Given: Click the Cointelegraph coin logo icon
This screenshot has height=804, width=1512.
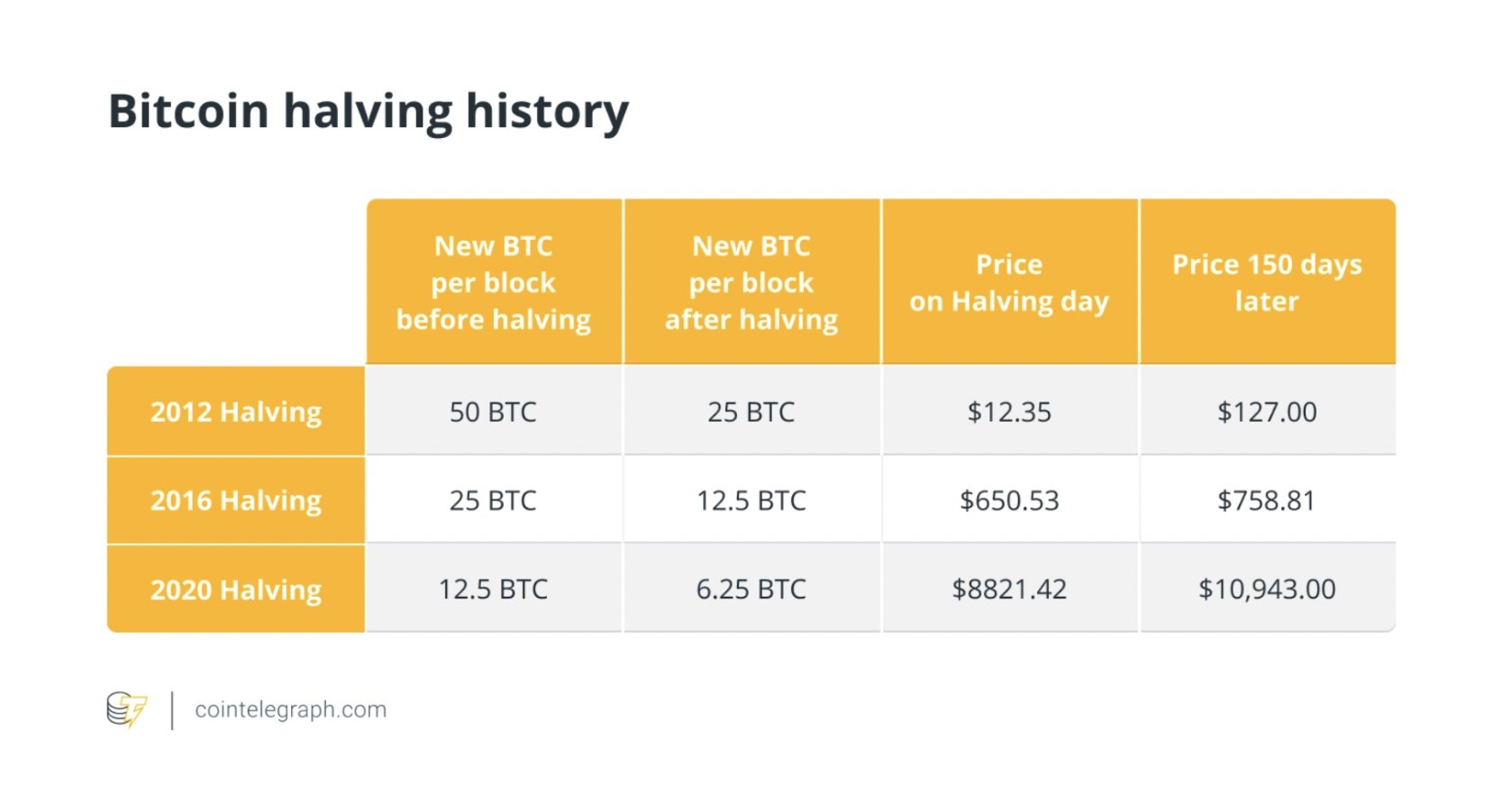Looking at the screenshot, I should click(x=126, y=709).
